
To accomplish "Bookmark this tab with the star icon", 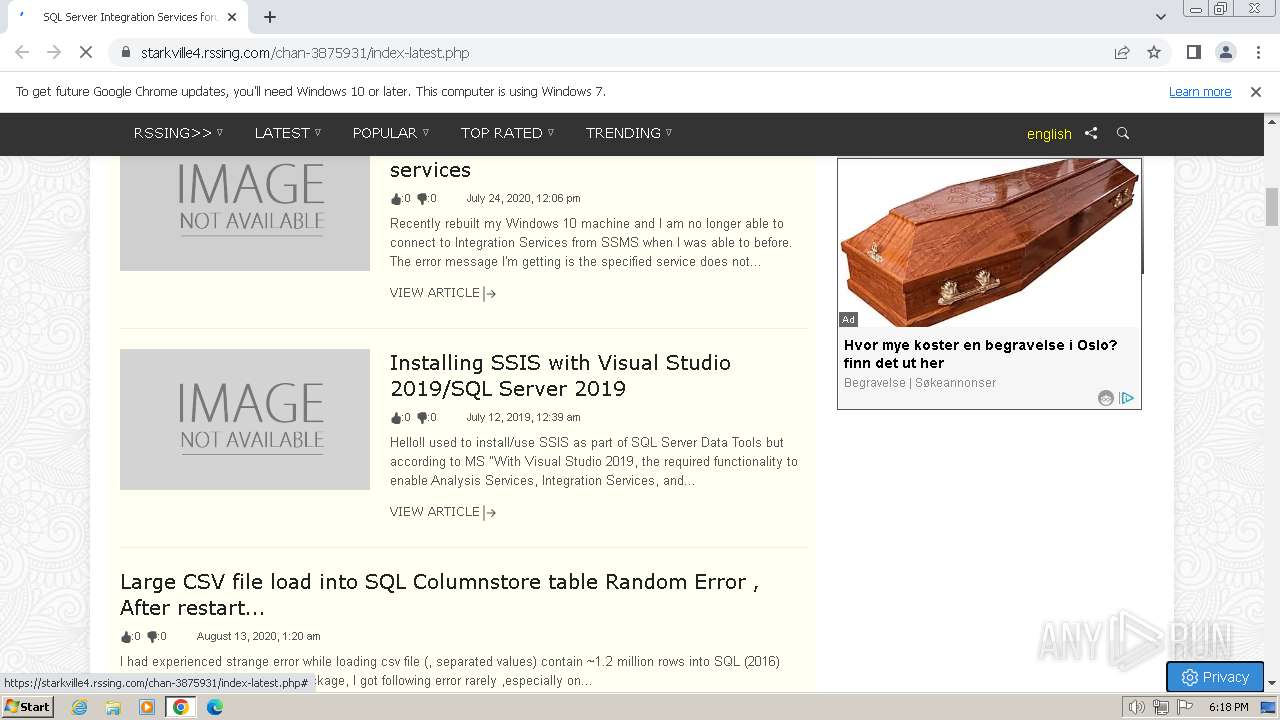I will (1154, 53).
